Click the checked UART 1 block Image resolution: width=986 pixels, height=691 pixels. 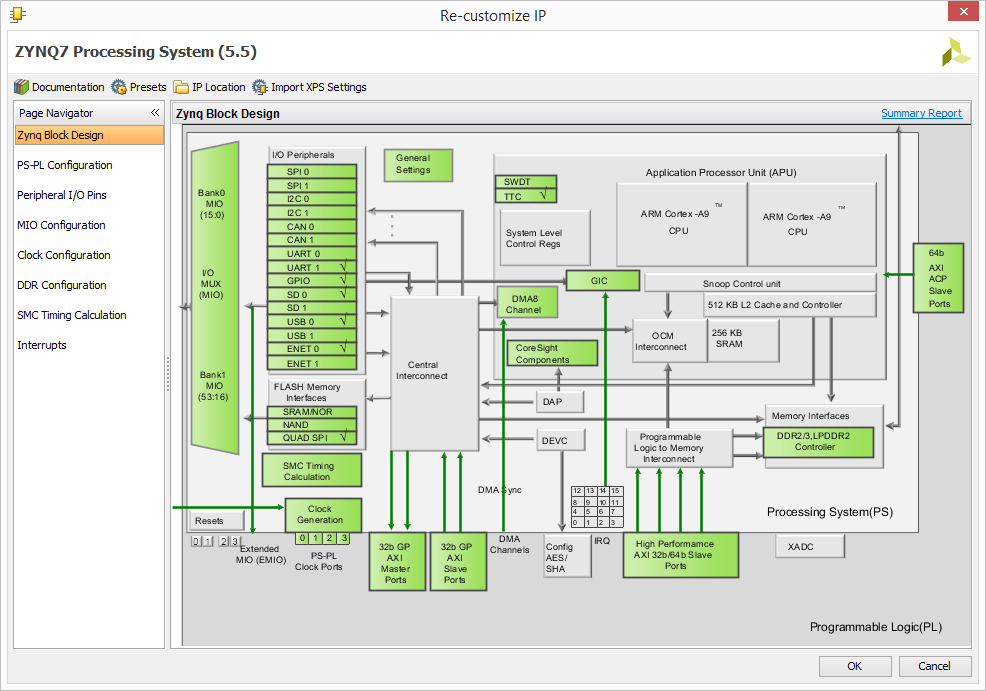pos(312,267)
